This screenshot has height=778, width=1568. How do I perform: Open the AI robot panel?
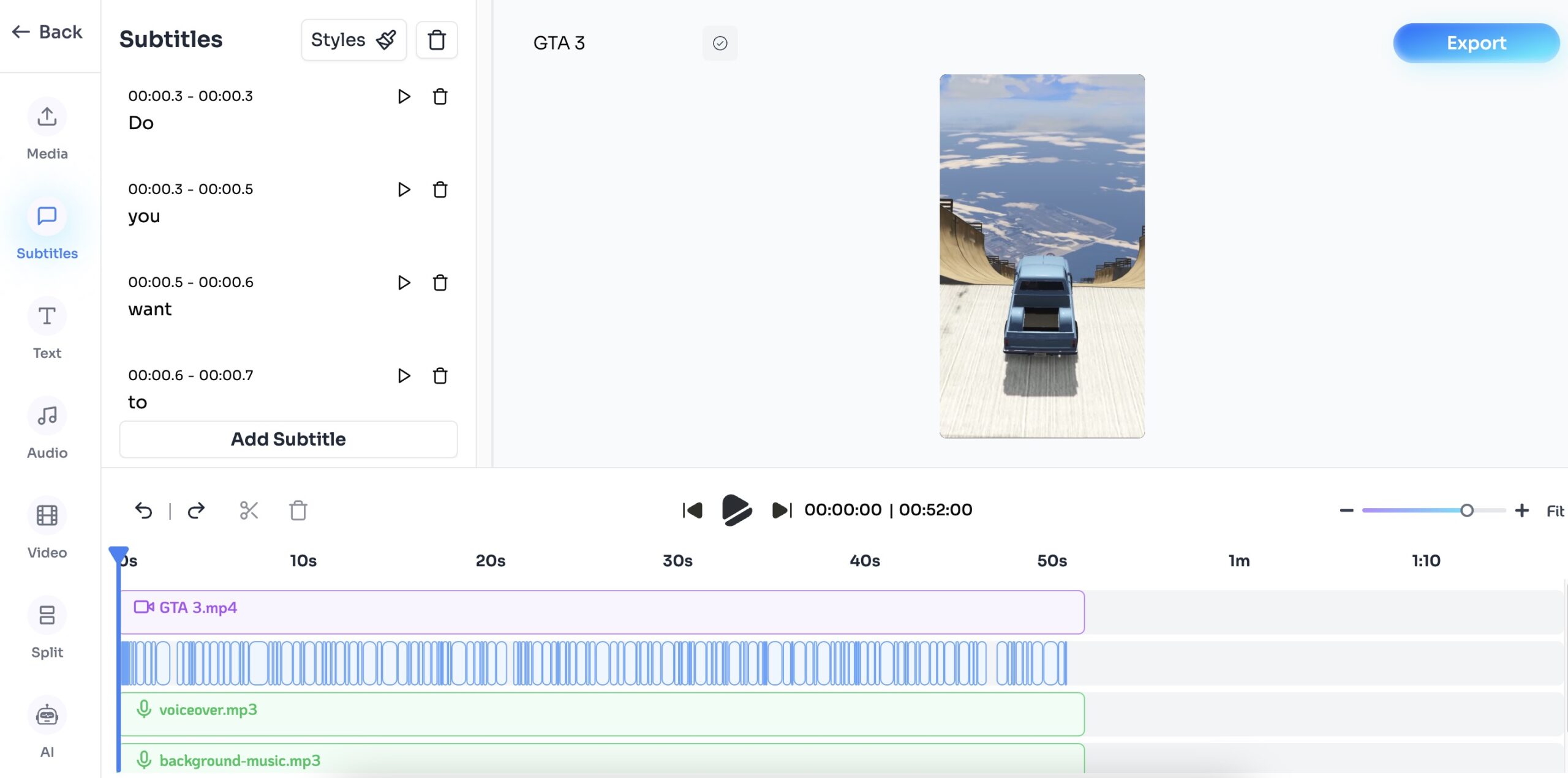(47, 728)
